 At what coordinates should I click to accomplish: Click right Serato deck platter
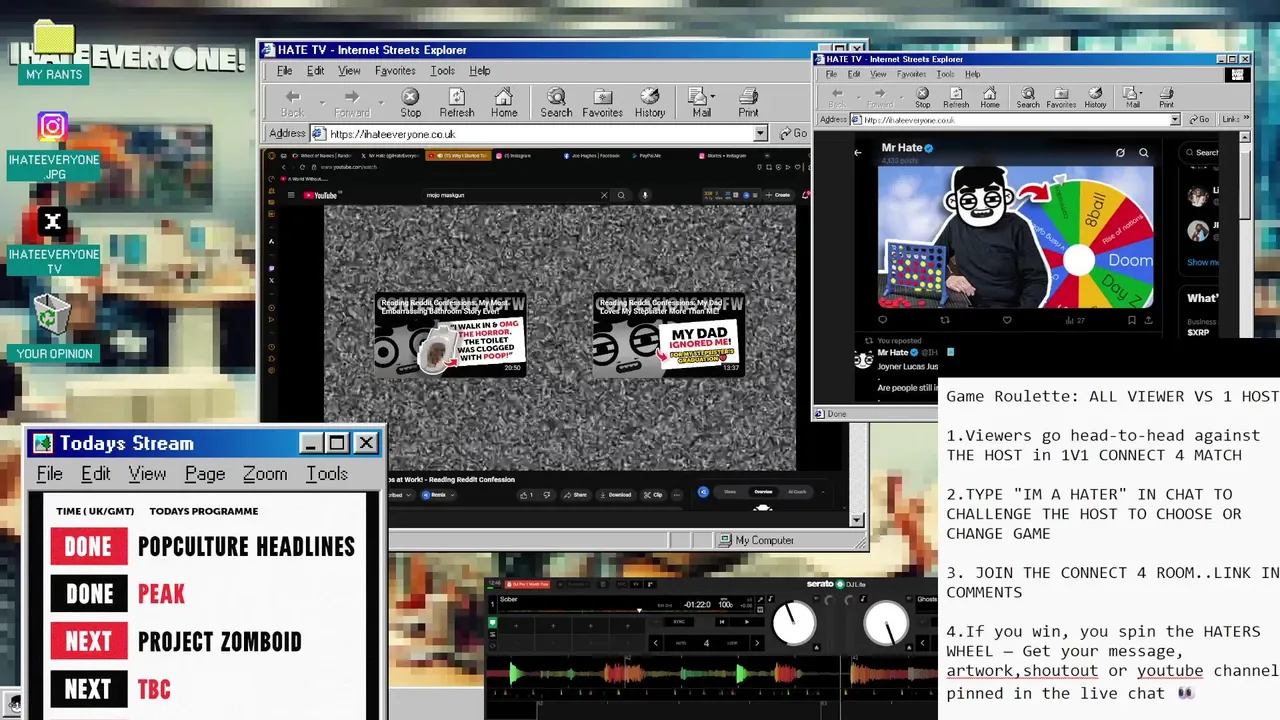886,623
